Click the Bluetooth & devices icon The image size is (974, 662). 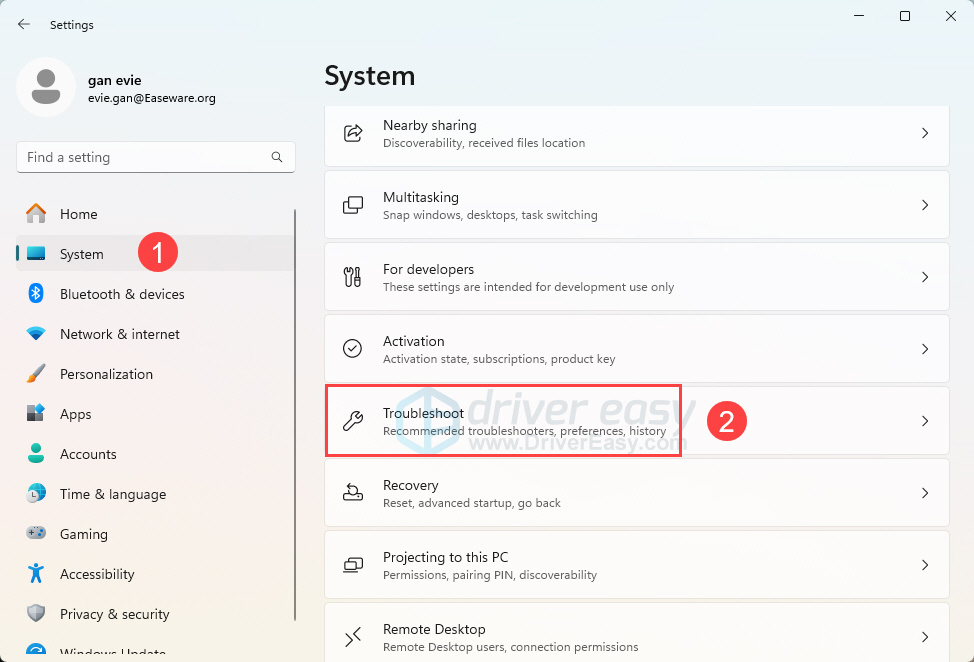pos(36,294)
